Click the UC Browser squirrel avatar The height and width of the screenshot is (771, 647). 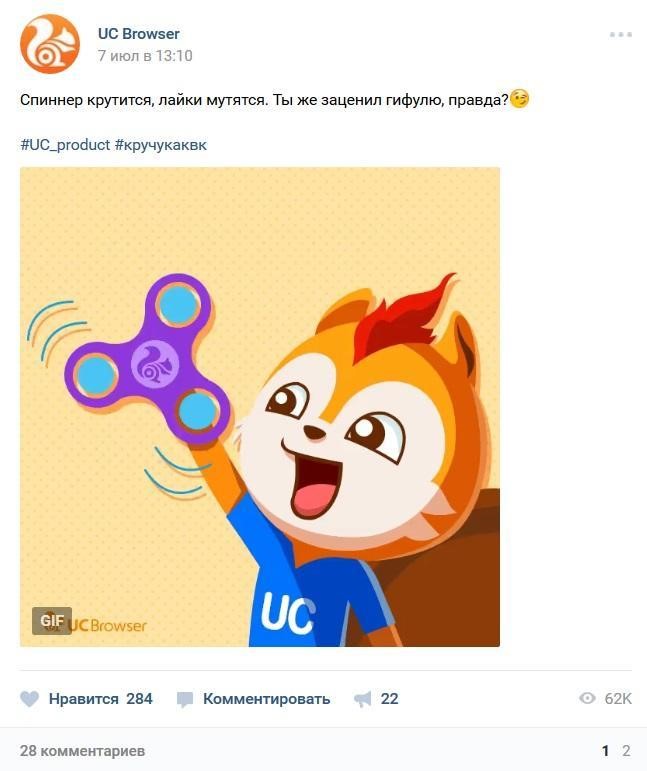pyautogui.click(x=50, y=44)
